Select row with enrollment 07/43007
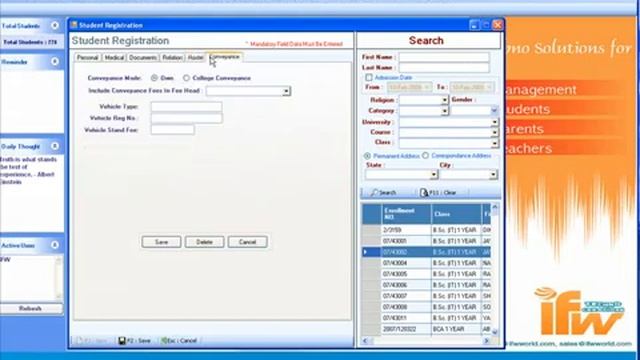640x360 pixels. point(427,296)
